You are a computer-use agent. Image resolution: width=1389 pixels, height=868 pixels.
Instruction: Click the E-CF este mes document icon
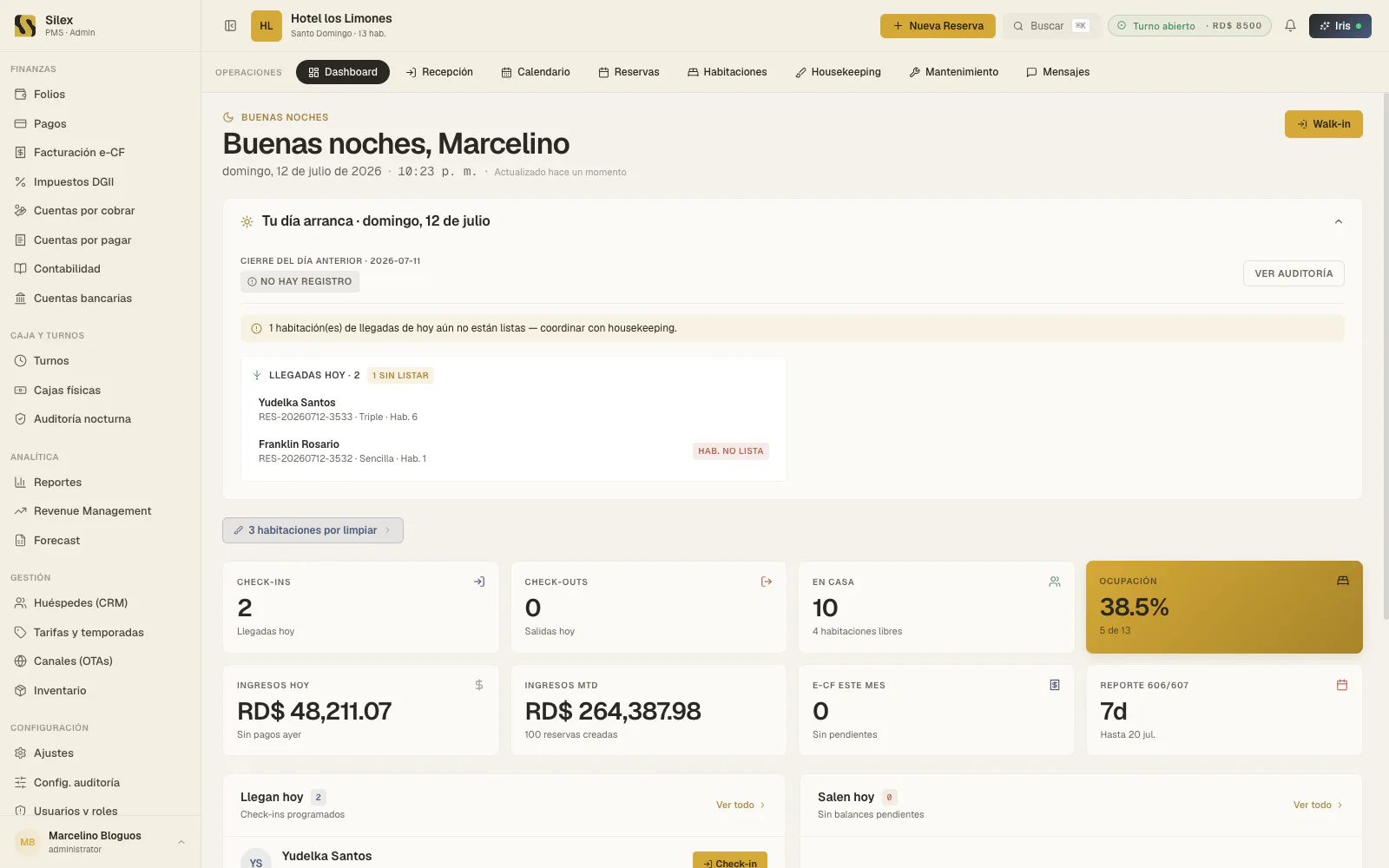click(1055, 685)
